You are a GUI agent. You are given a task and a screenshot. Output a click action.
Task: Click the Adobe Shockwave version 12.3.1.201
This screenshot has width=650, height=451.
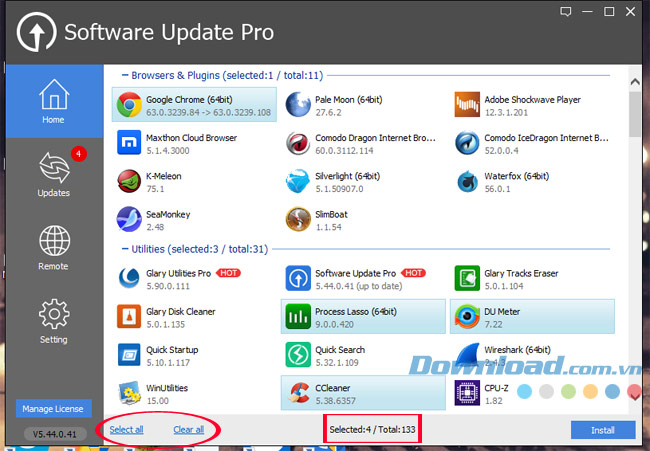[506, 112]
